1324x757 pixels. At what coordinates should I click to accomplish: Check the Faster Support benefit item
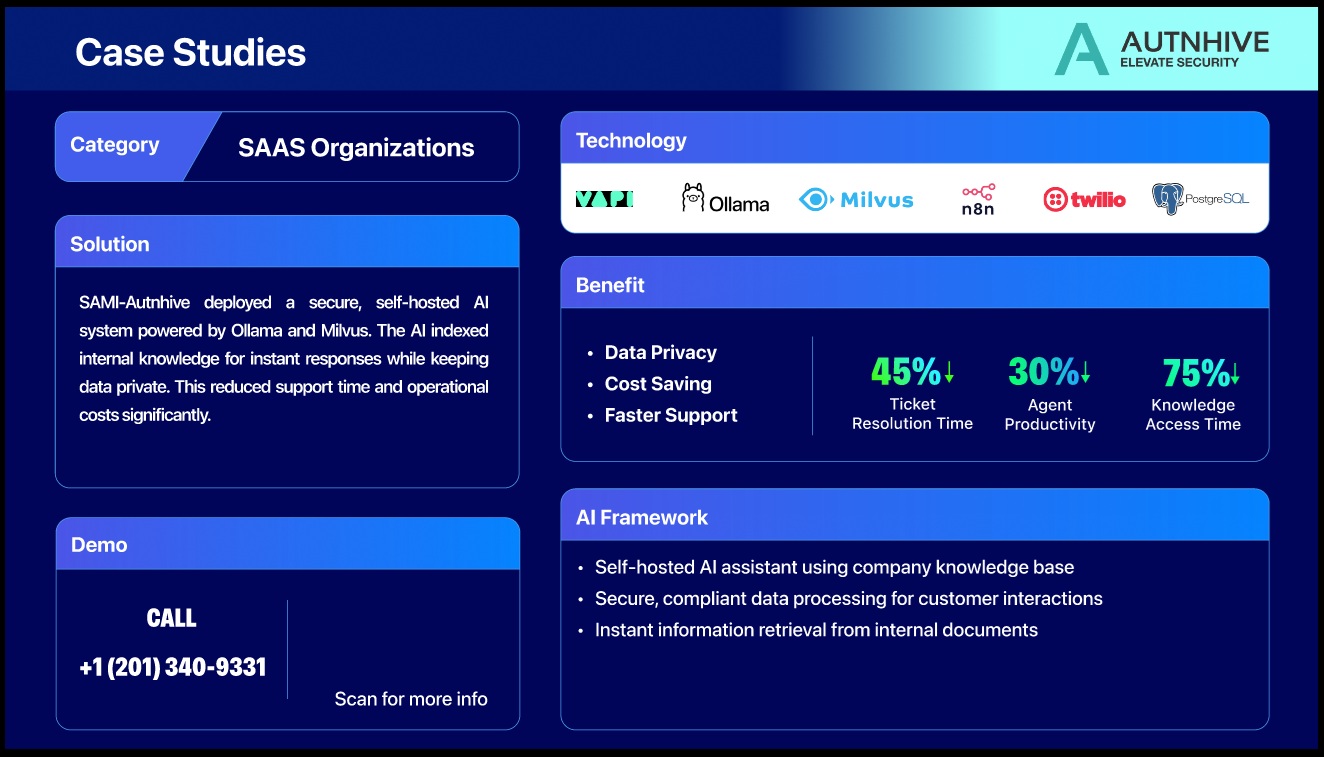tap(670, 415)
